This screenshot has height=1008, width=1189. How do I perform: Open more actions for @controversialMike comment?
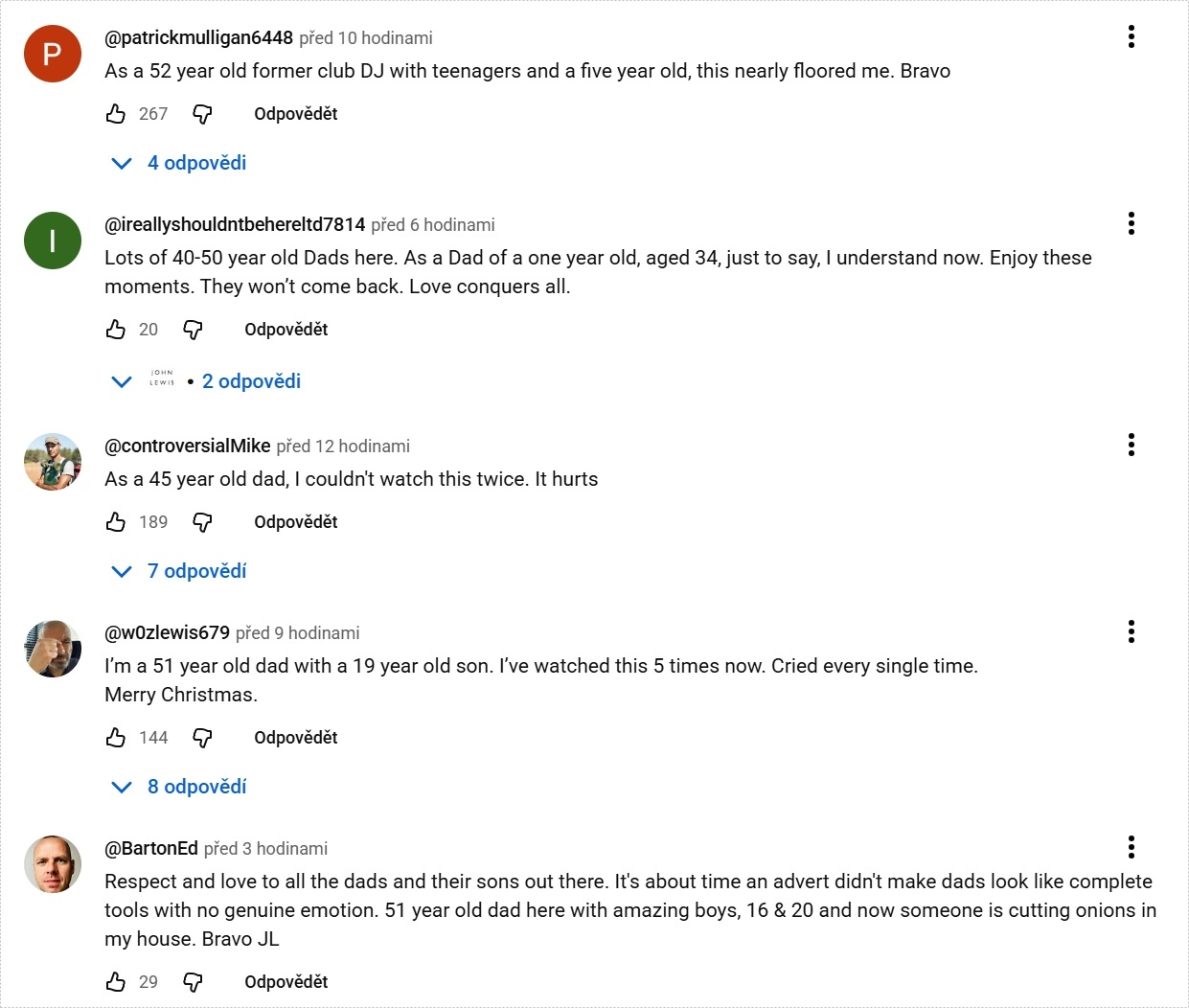click(1132, 445)
